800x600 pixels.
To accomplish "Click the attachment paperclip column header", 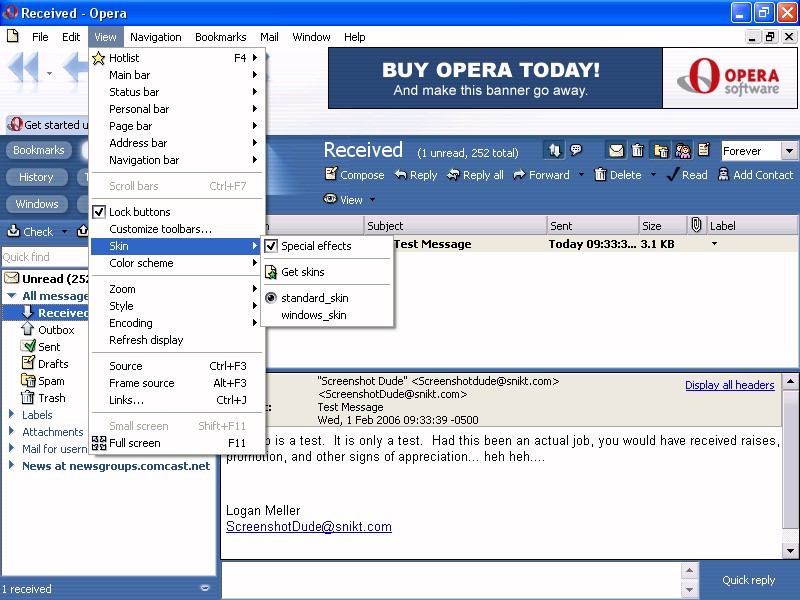I will (x=696, y=226).
